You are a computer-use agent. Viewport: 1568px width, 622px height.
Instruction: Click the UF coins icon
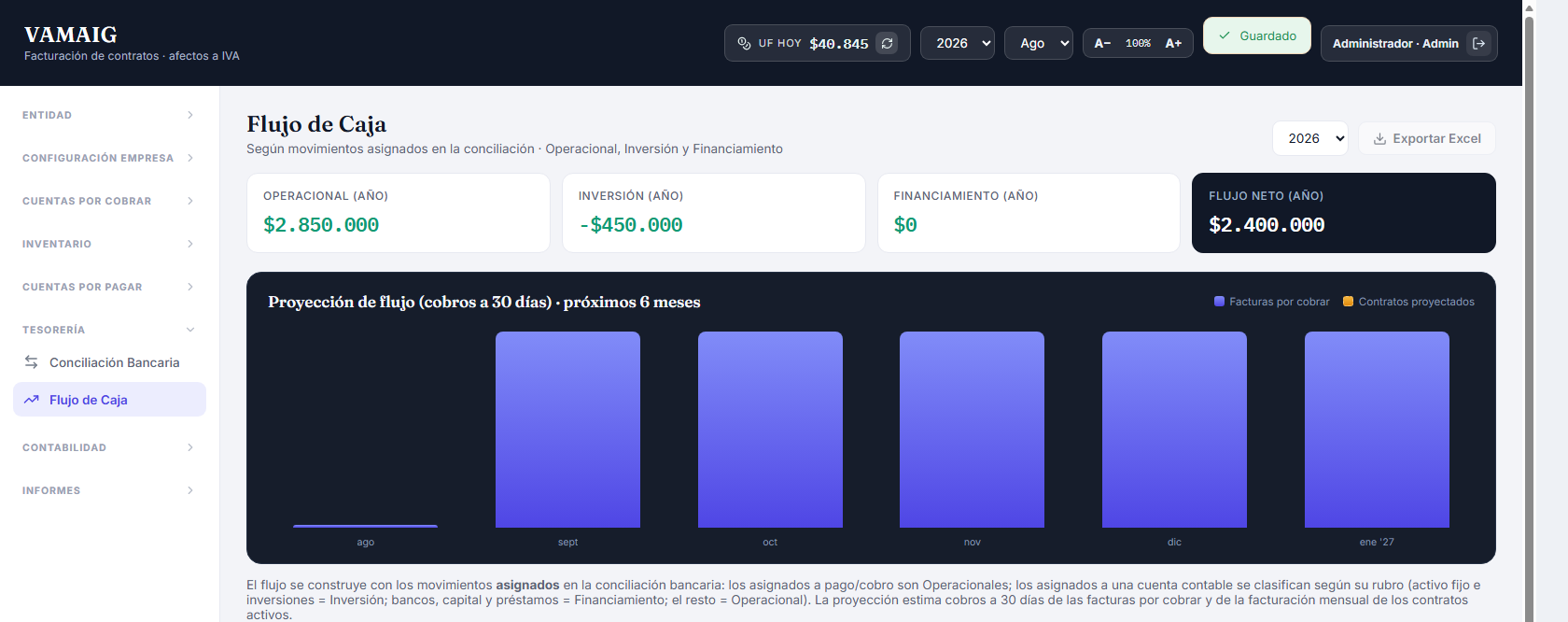[x=744, y=43]
